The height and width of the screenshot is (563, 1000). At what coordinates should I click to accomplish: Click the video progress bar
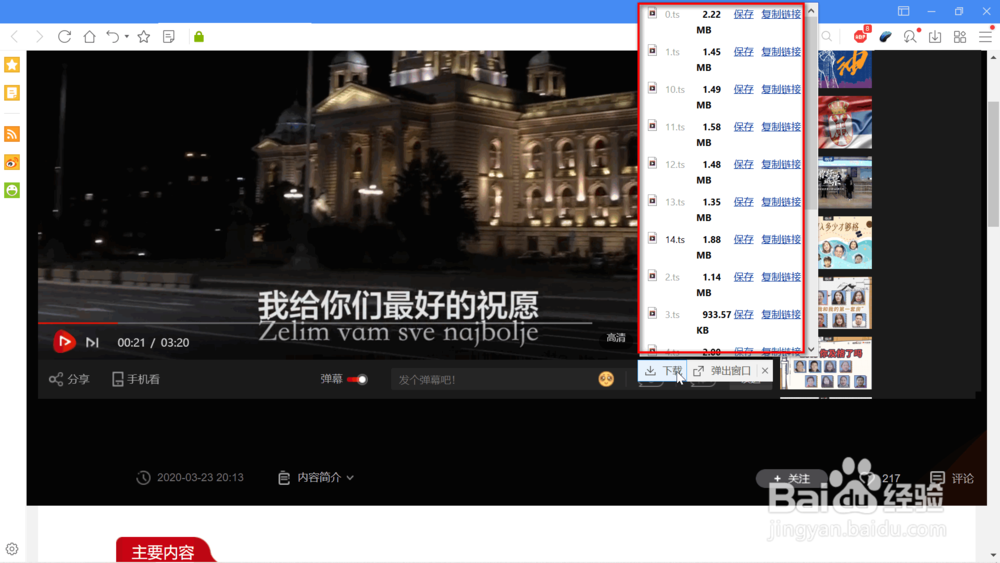pos(316,323)
